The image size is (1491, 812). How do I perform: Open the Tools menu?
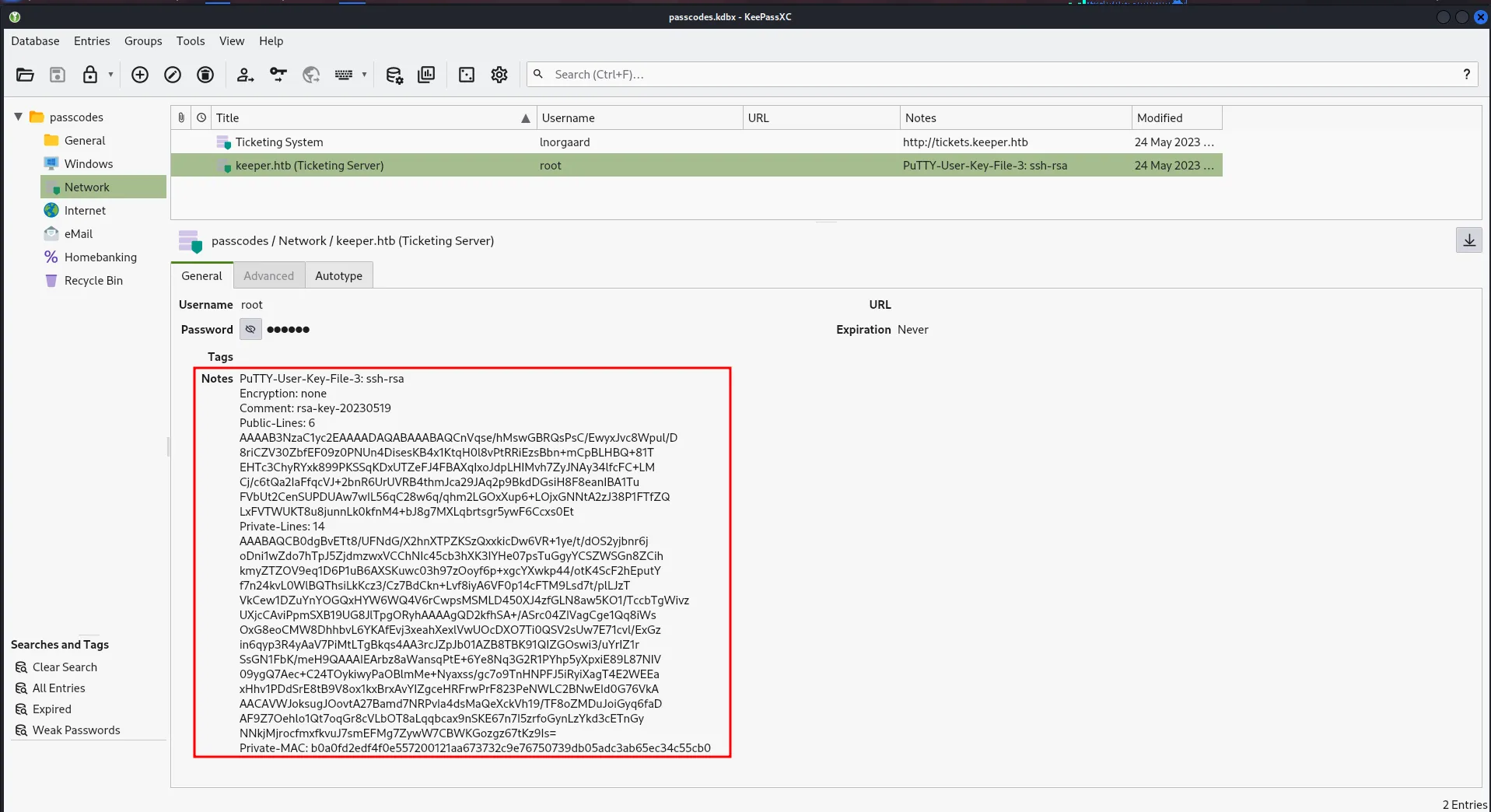(191, 41)
